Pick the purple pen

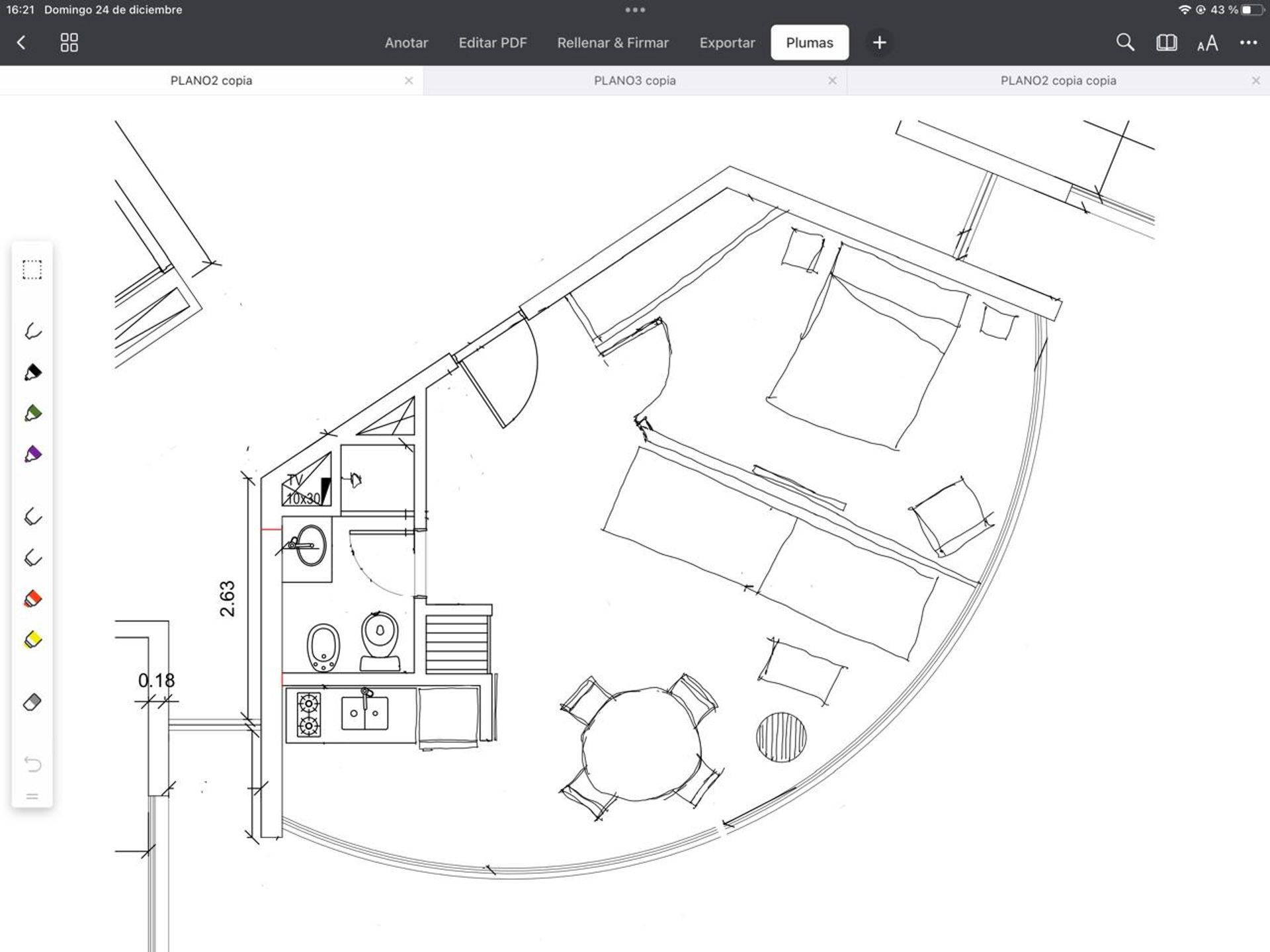click(32, 454)
